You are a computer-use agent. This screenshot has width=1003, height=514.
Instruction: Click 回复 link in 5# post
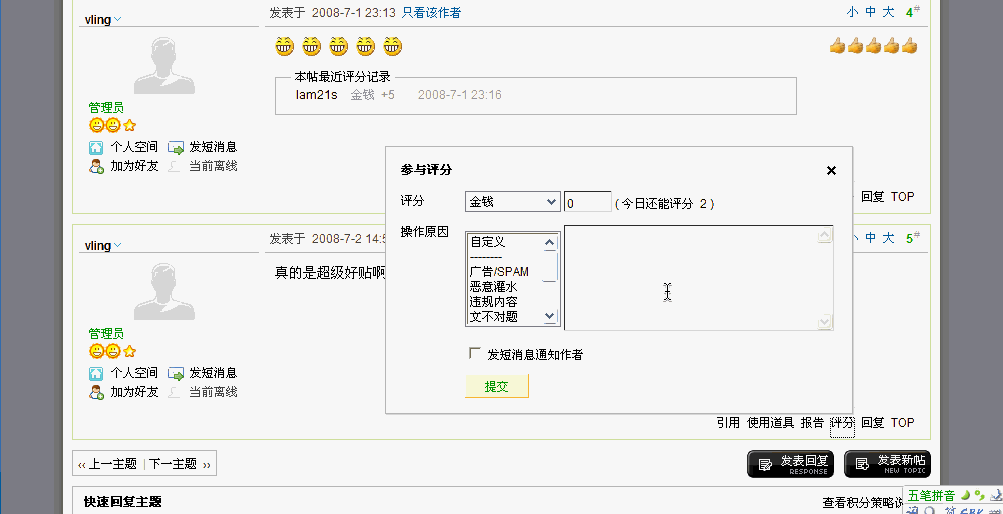coord(873,423)
